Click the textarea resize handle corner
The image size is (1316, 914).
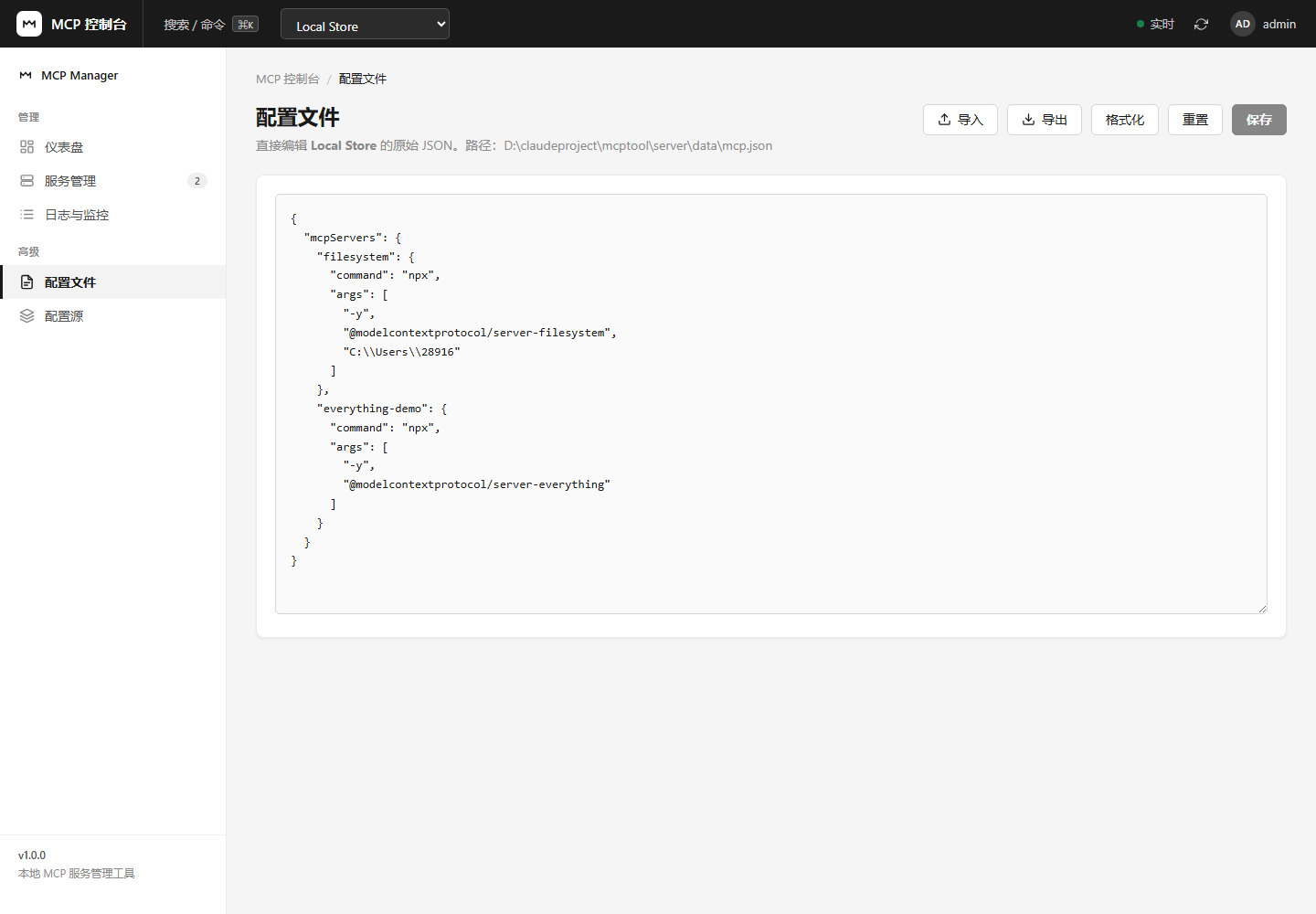[x=1262, y=609]
